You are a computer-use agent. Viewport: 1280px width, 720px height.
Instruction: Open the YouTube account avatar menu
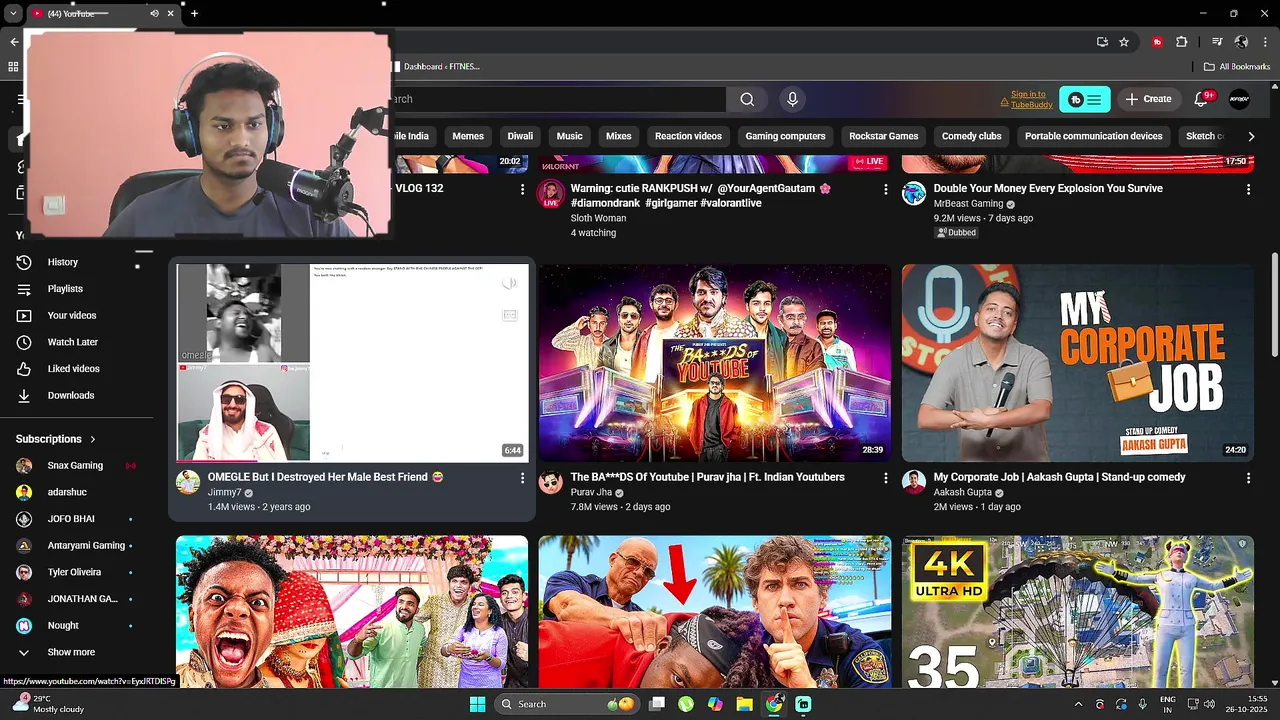[1239, 99]
